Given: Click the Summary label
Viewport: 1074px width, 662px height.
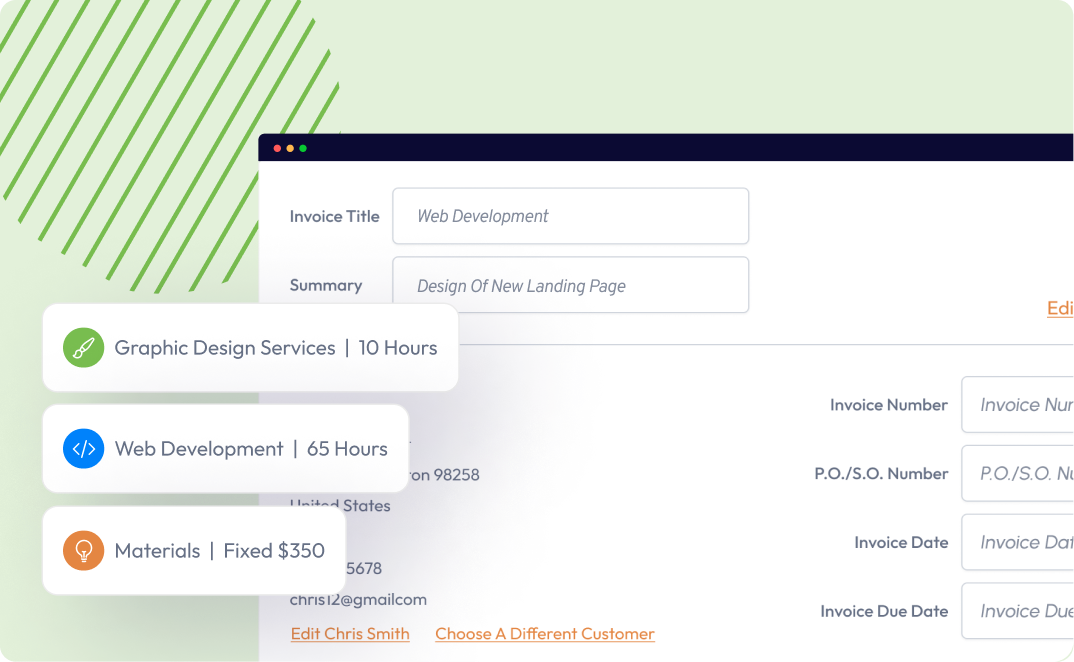Looking at the screenshot, I should click(326, 285).
